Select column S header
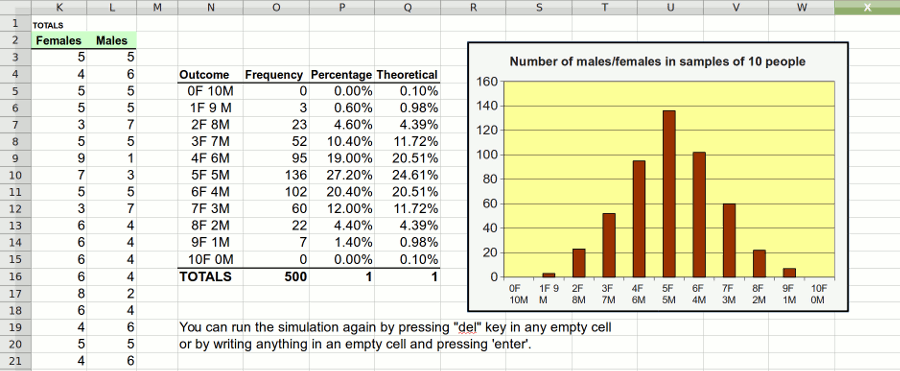900x371 pixels. click(538, 7)
